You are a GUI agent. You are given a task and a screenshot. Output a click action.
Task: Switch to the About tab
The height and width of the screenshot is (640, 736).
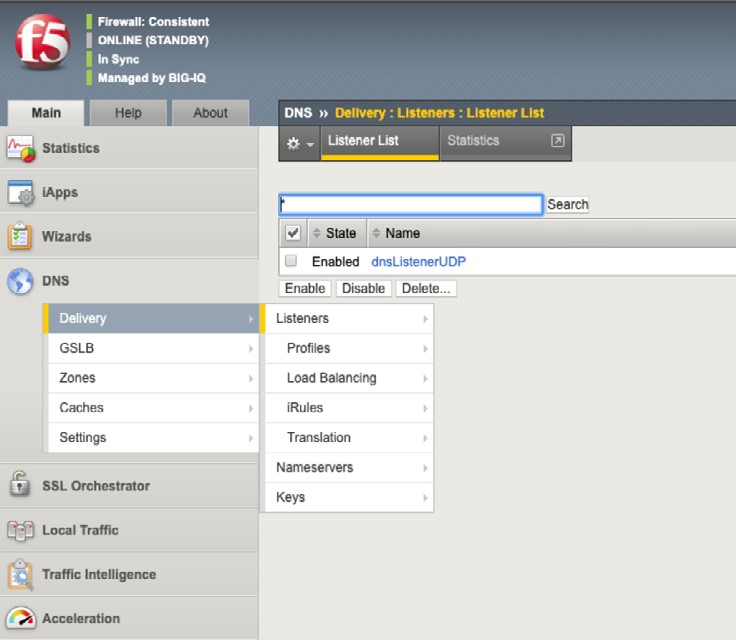click(210, 113)
